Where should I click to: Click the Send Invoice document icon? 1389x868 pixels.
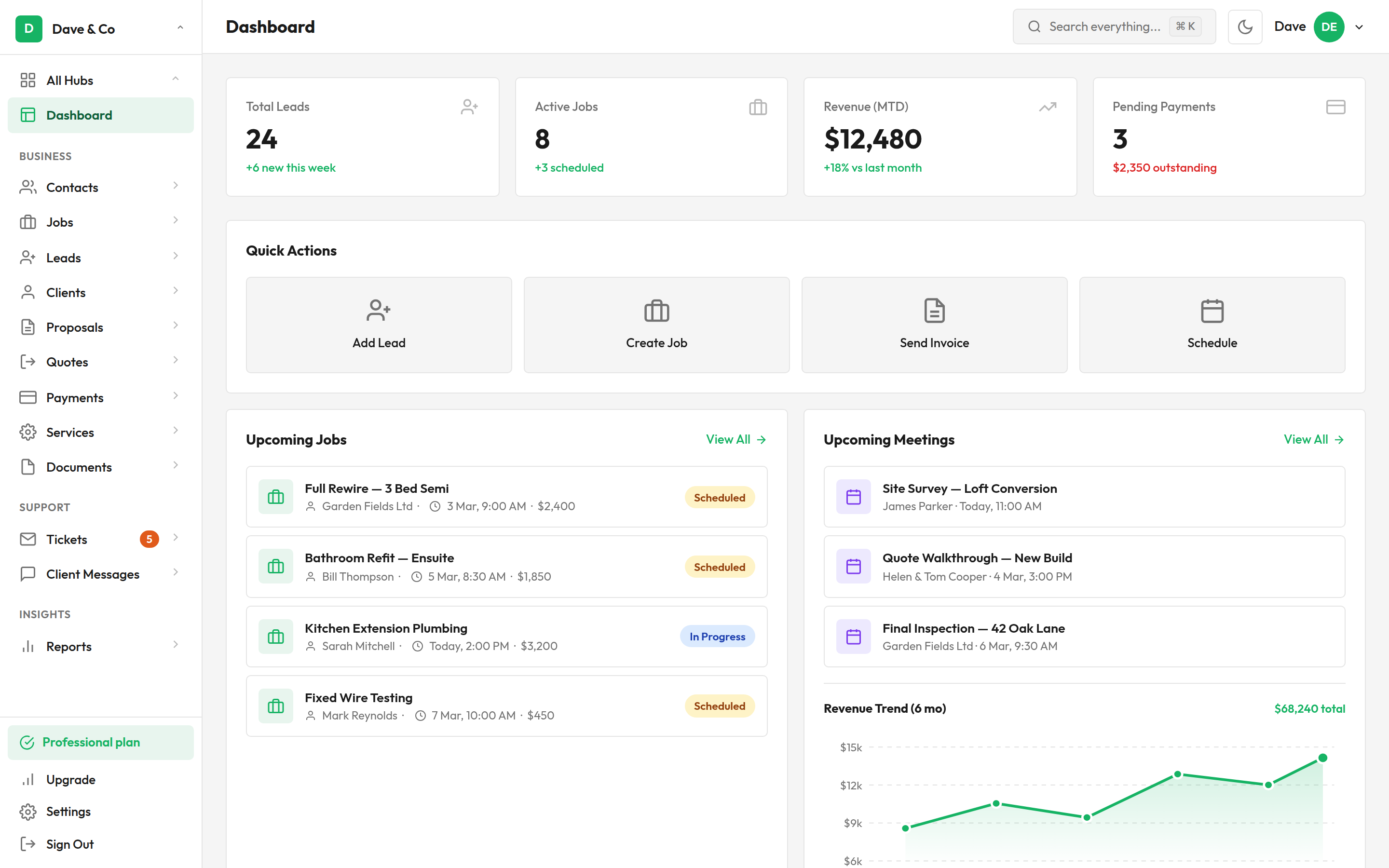point(934,311)
